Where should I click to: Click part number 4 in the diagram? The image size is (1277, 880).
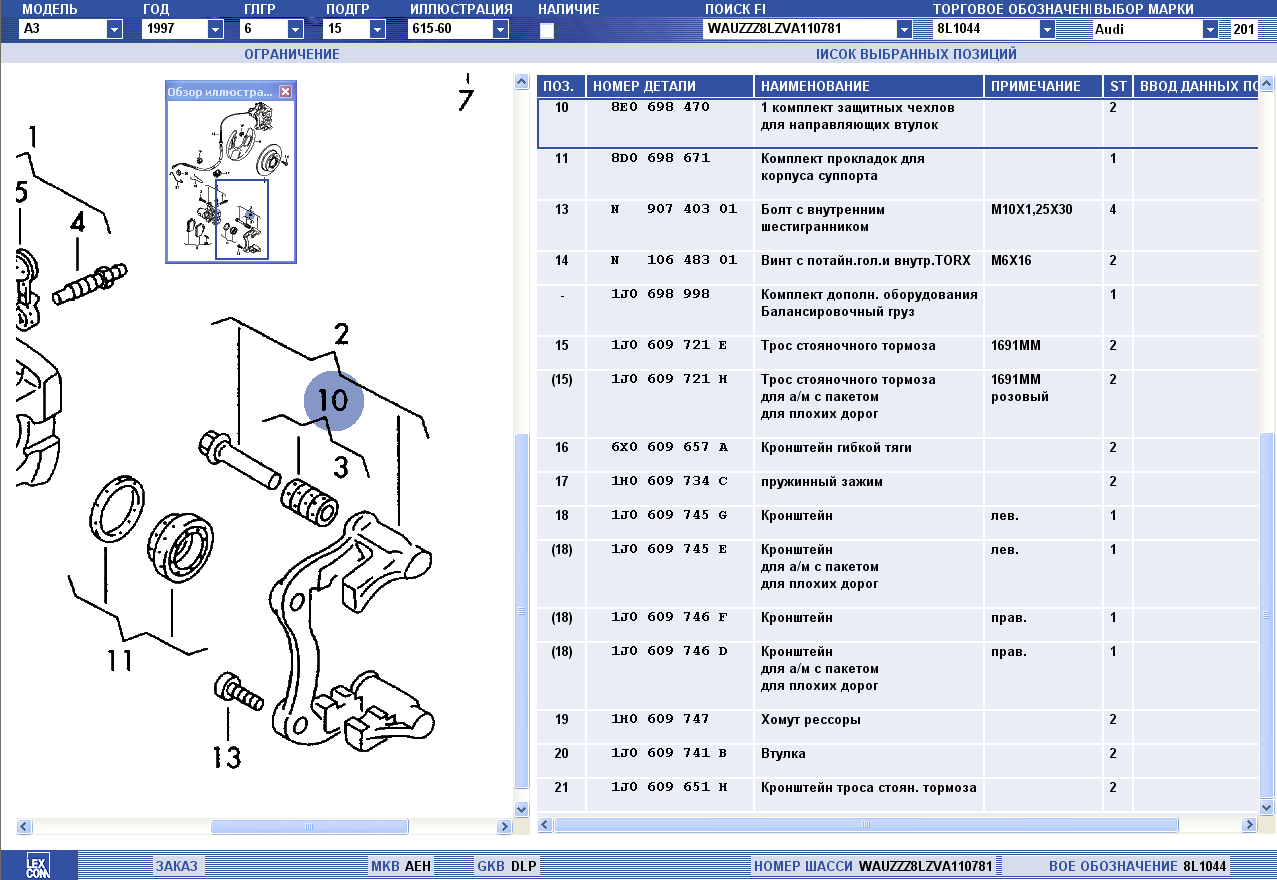(77, 222)
